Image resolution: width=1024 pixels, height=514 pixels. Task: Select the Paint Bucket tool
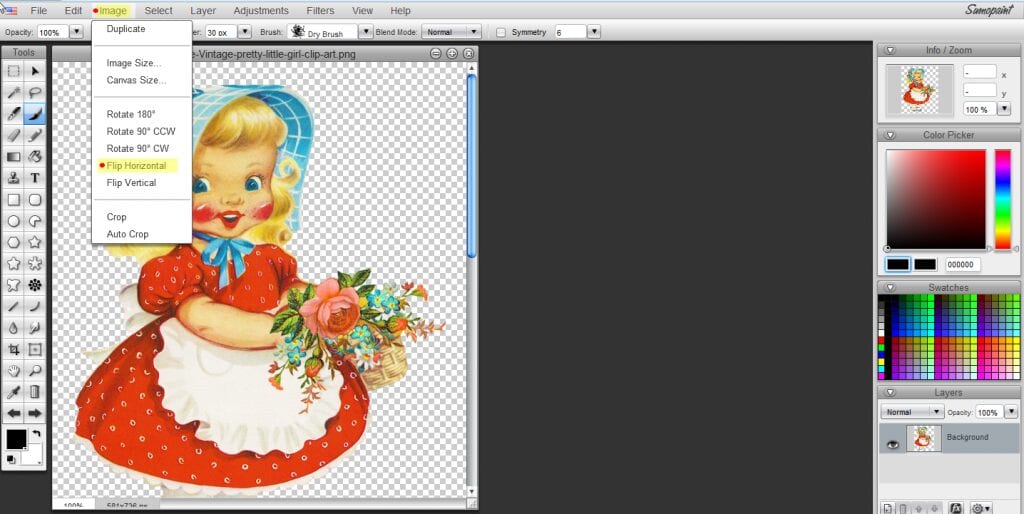click(35, 157)
